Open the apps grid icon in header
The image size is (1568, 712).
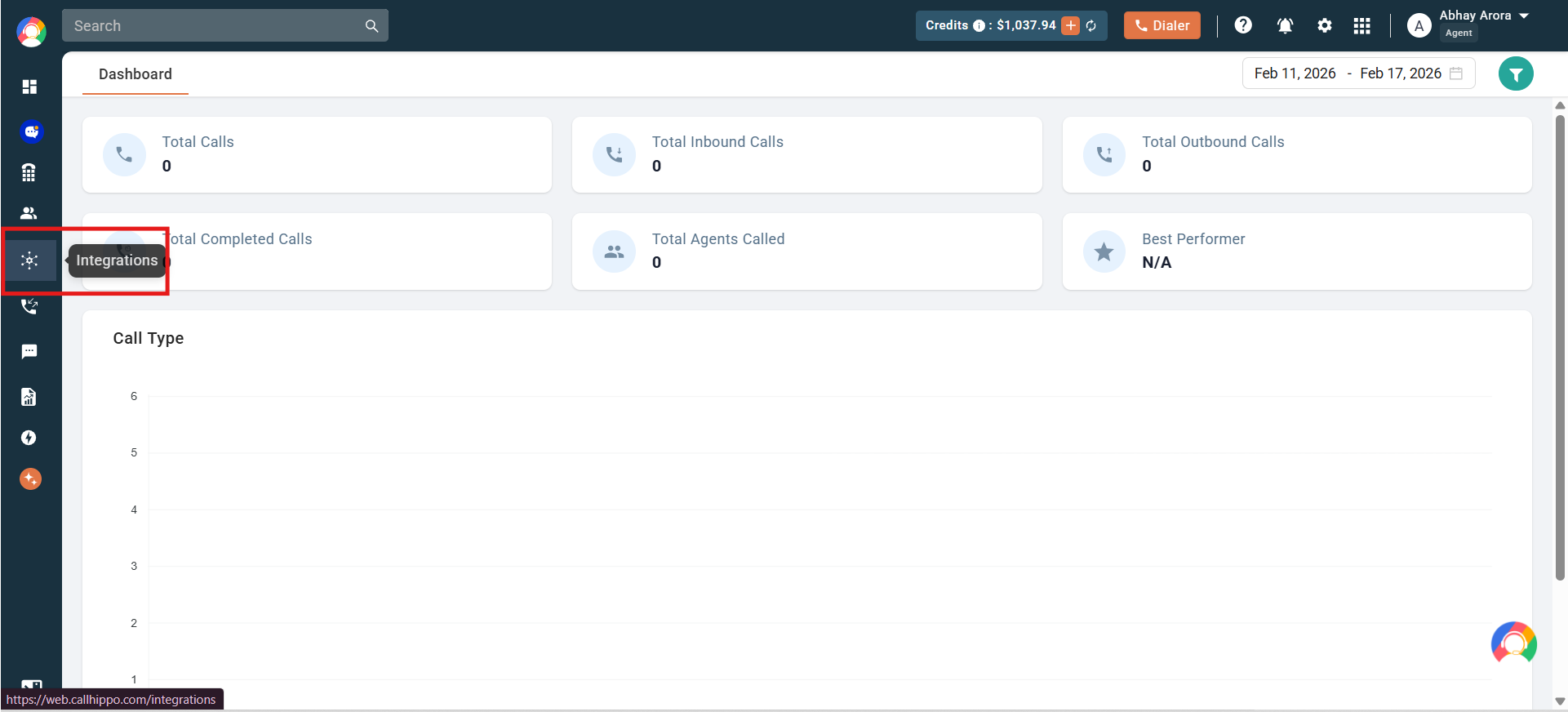click(1361, 26)
